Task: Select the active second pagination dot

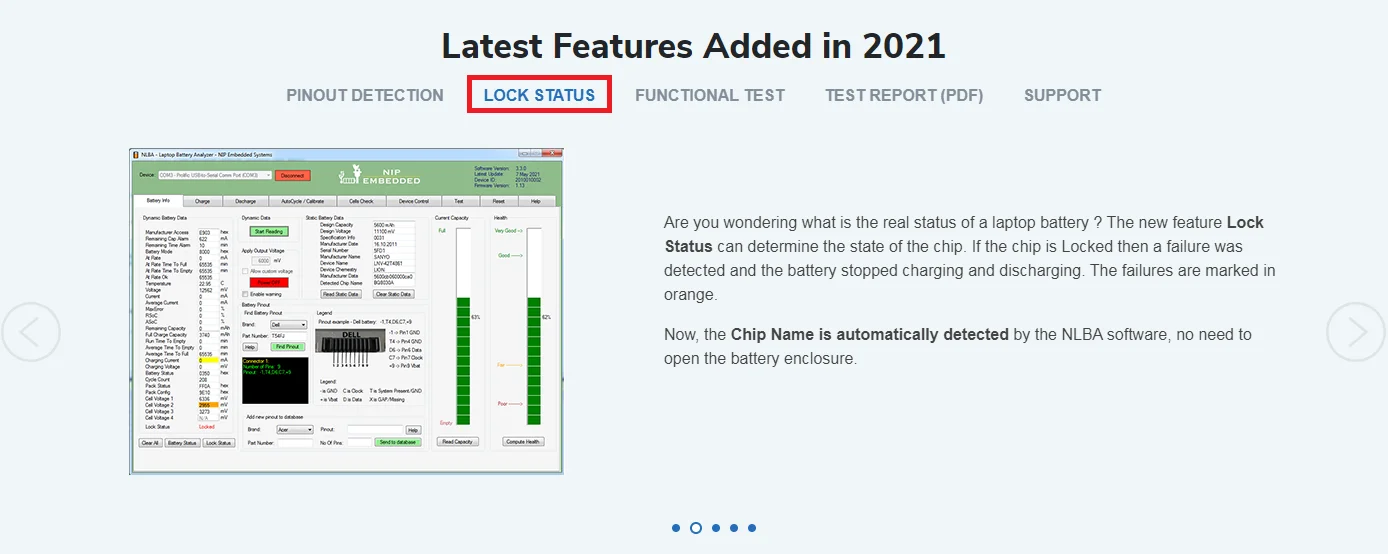Action: click(x=696, y=528)
